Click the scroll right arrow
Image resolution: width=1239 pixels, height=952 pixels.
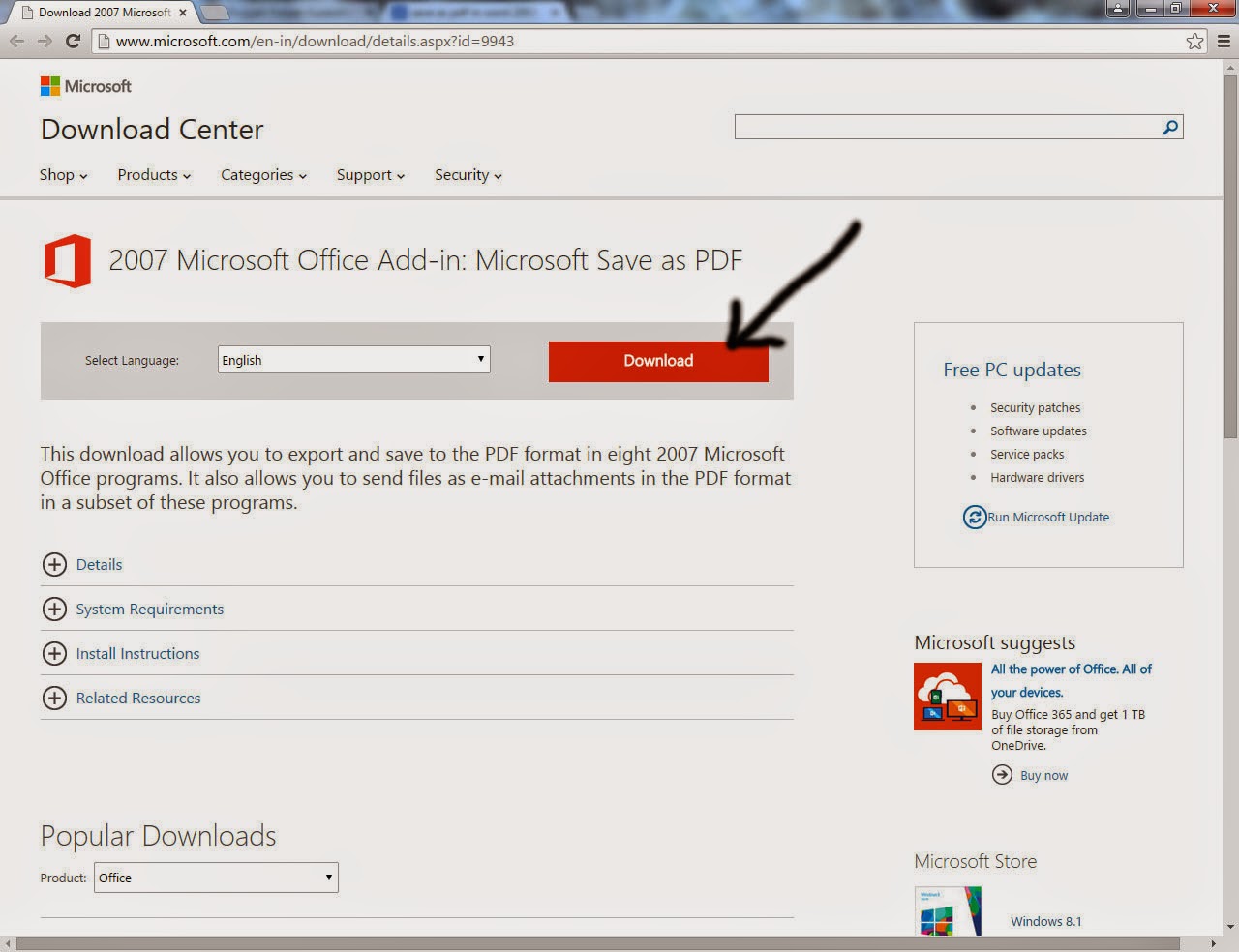click(1214, 943)
